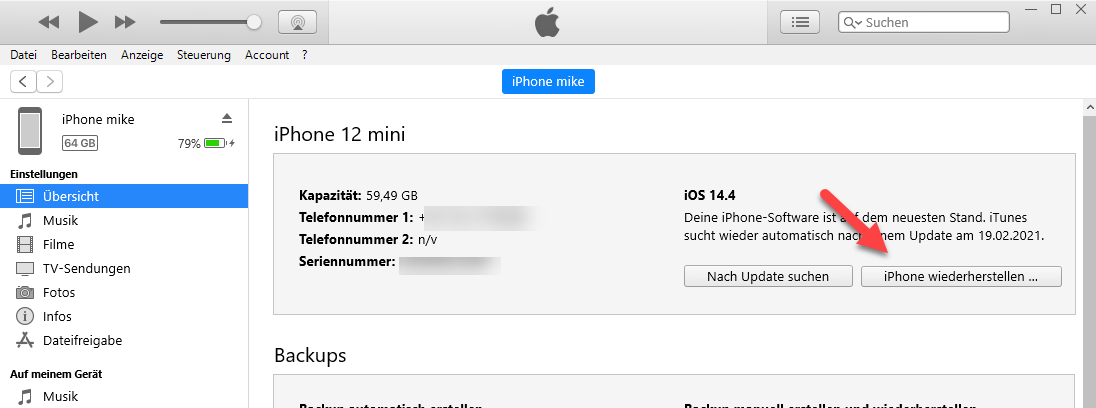Eject the iPhone mike device
The image size is (1096, 408).
pyautogui.click(x=227, y=118)
